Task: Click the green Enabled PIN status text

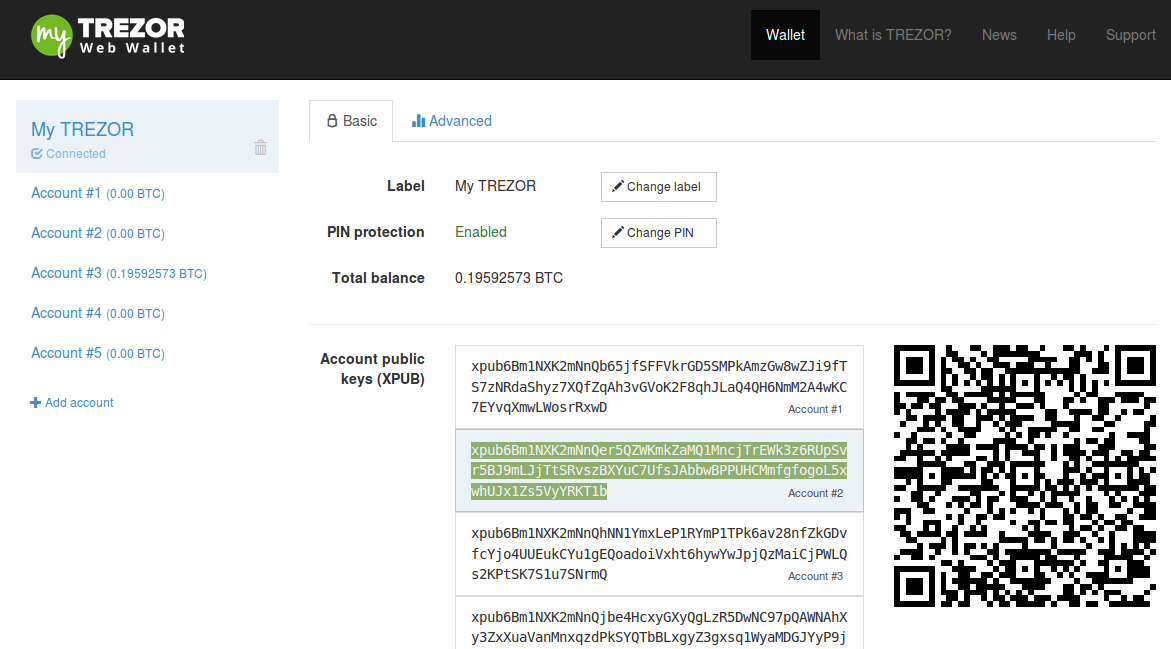Action: coord(481,232)
